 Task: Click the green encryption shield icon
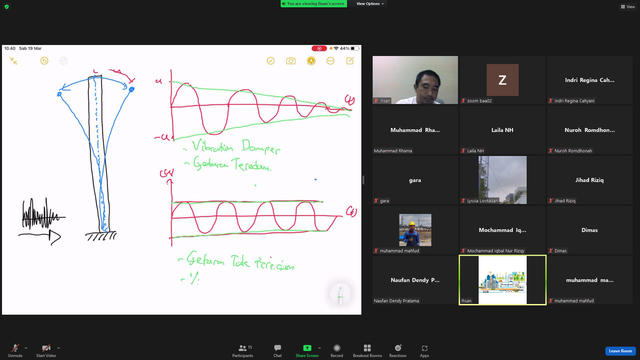pyautogui.click(x=7, y=7)
